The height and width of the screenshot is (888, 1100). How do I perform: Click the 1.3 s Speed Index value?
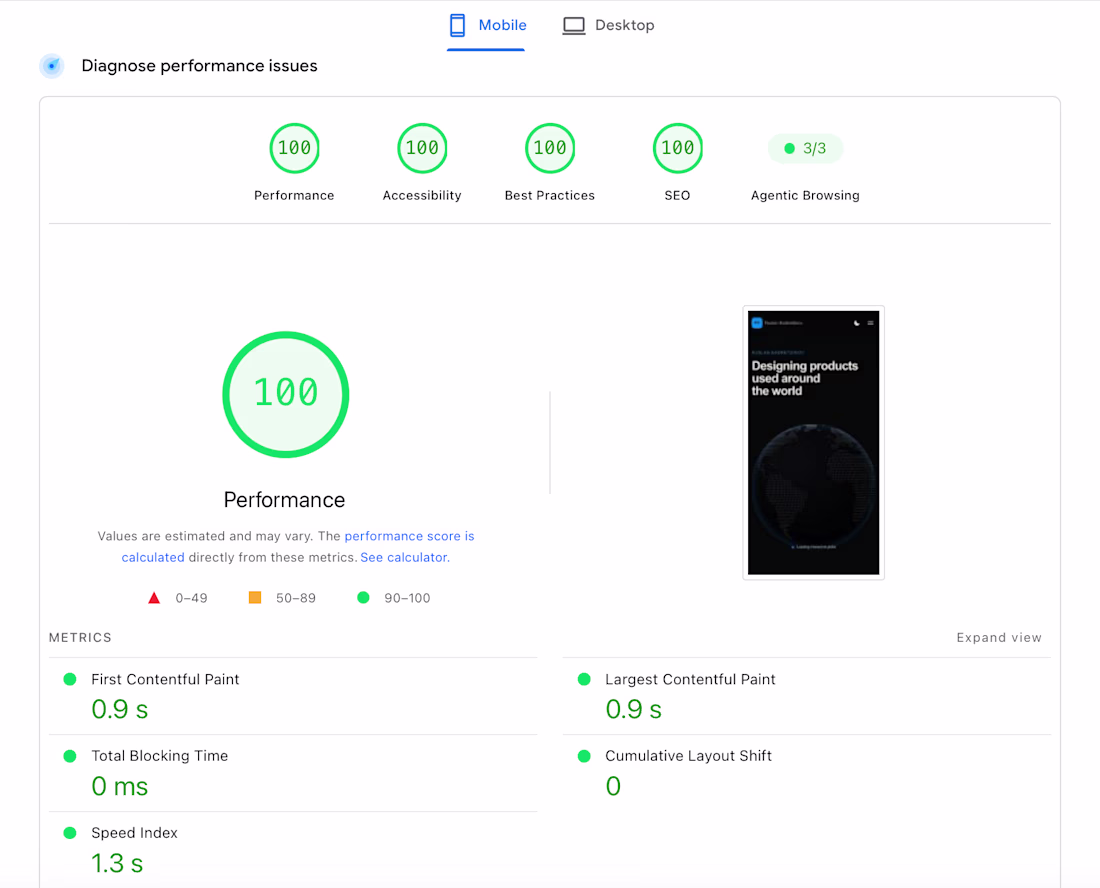[x=117, y=864]
